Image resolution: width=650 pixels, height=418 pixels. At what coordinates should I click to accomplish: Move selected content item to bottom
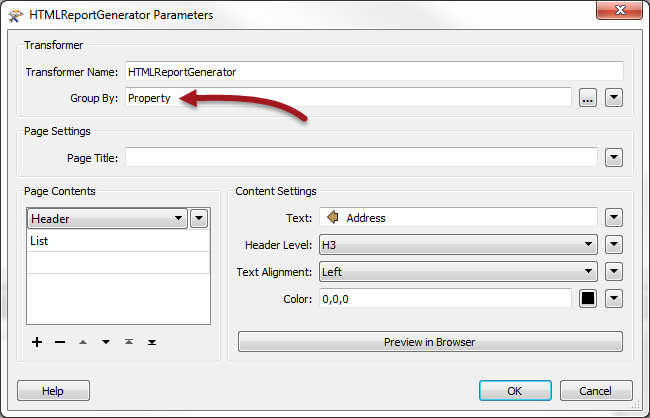[x=152, y=342]
